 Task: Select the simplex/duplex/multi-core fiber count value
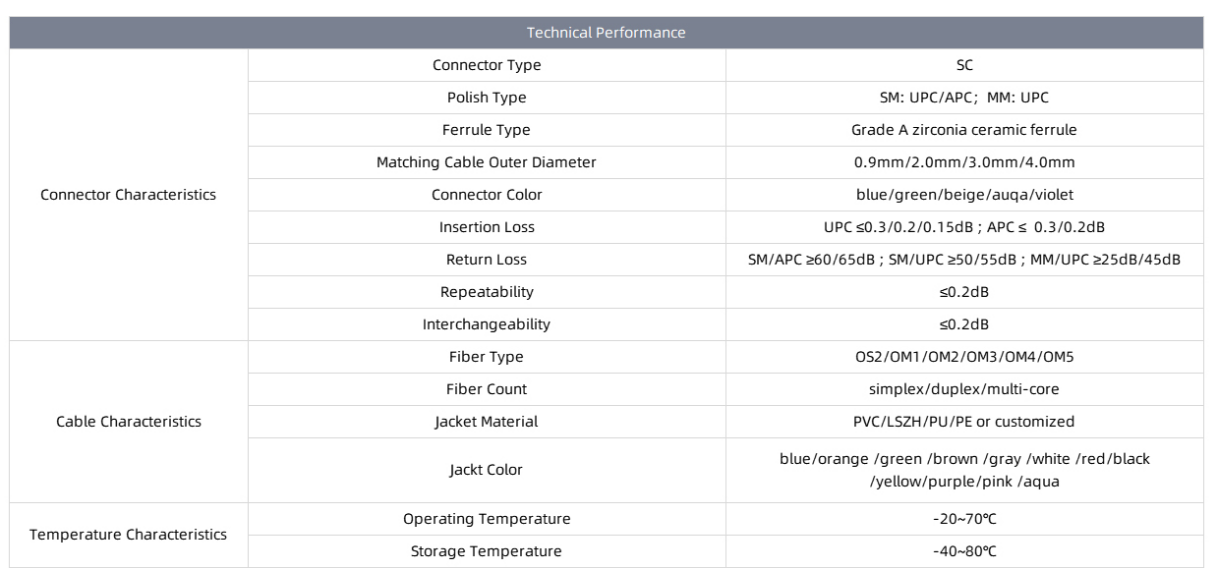tap(965, 389)
